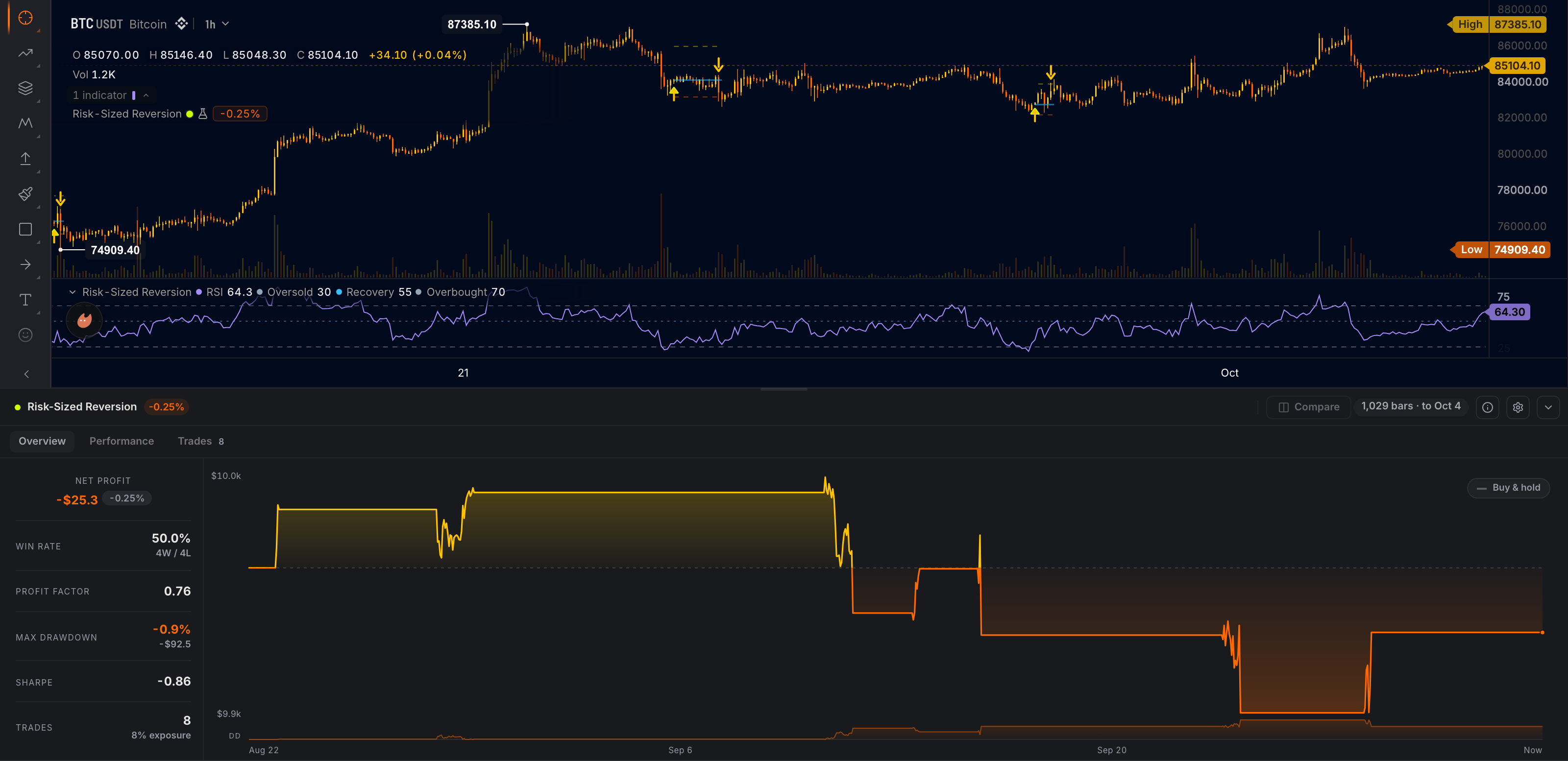The width and height of the screenshot is (1568, 761).
Task: Select the paint brush tool
Action: click(25, 194)
